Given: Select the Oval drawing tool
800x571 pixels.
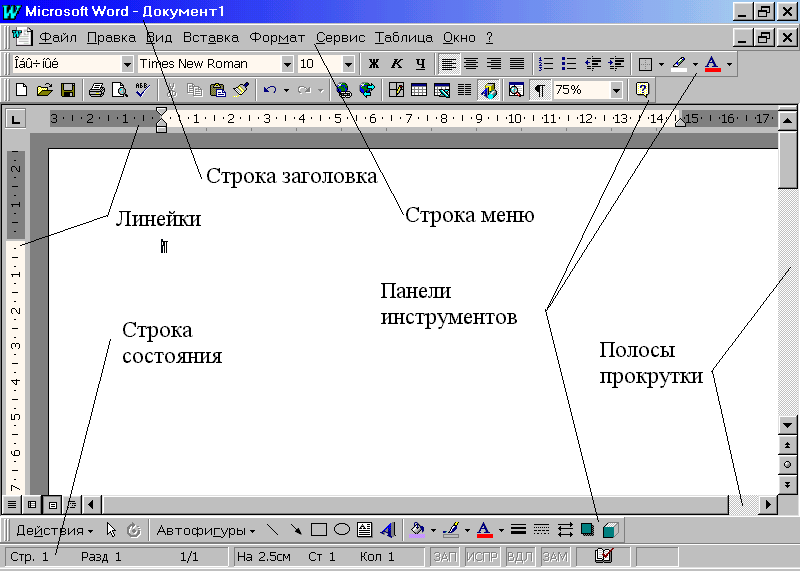Looking at the screenshot, I should point(342,530).
